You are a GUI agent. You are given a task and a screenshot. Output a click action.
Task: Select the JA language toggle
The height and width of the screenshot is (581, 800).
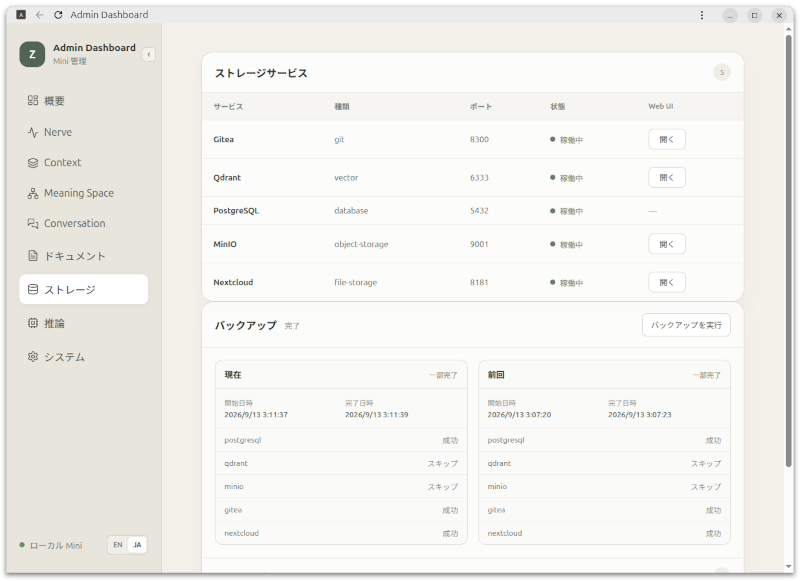tap(137, 545)
